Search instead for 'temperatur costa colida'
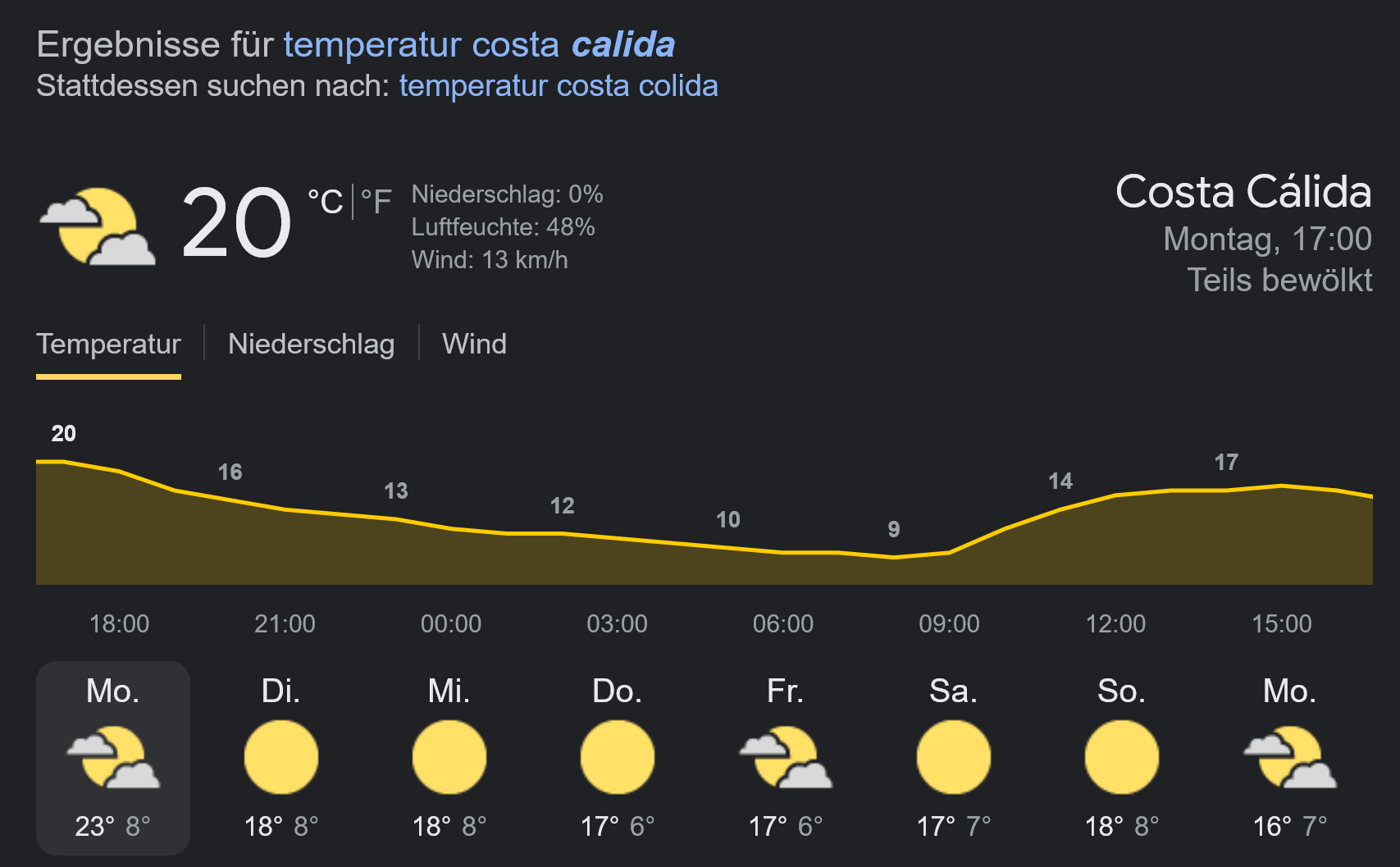 pos(558,86)
